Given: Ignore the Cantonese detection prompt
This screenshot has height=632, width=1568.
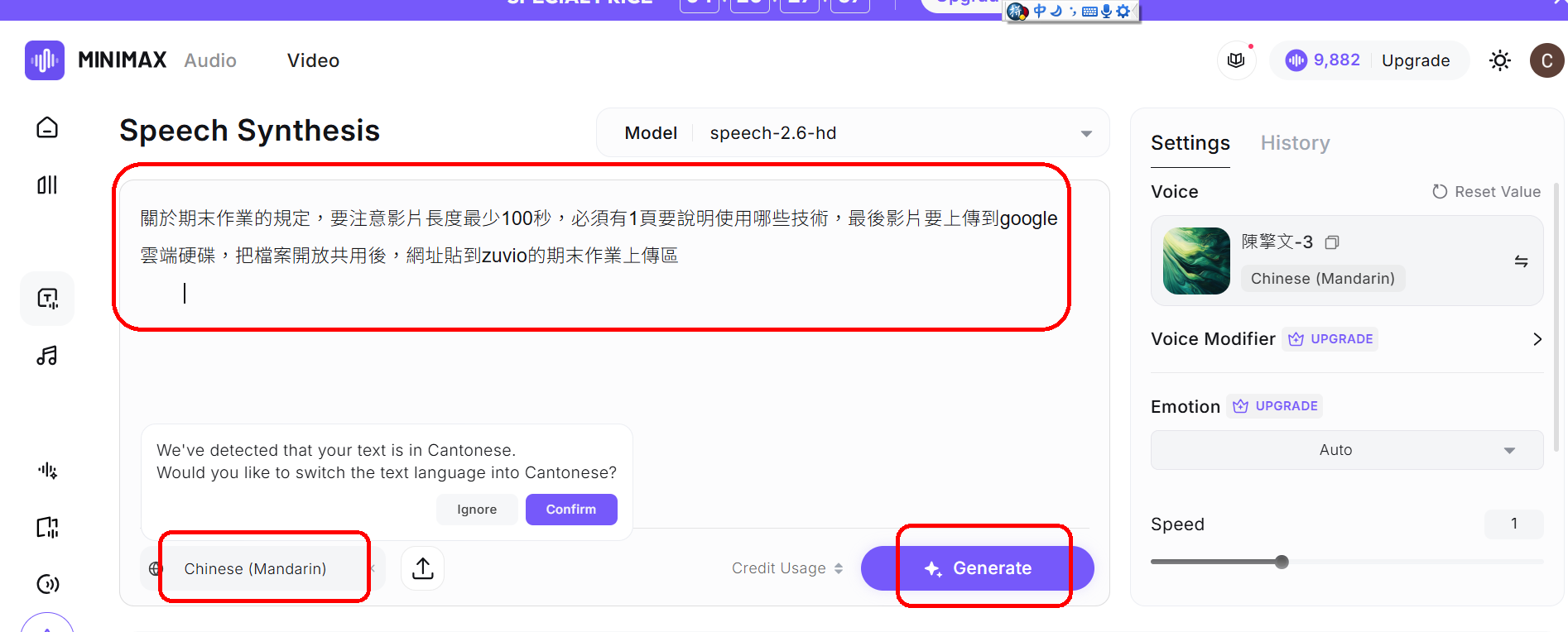Looking at the screenshot, I should point(477,510).
